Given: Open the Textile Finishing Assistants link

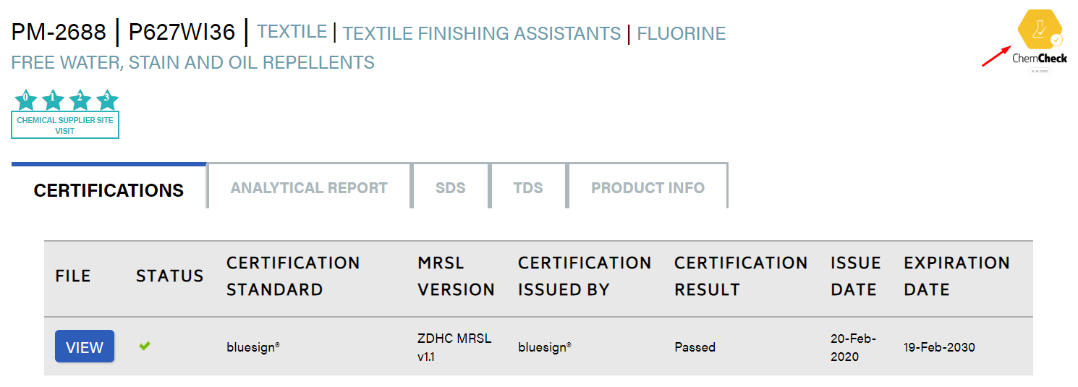Looking at the screenshot, I should (481, 33).
